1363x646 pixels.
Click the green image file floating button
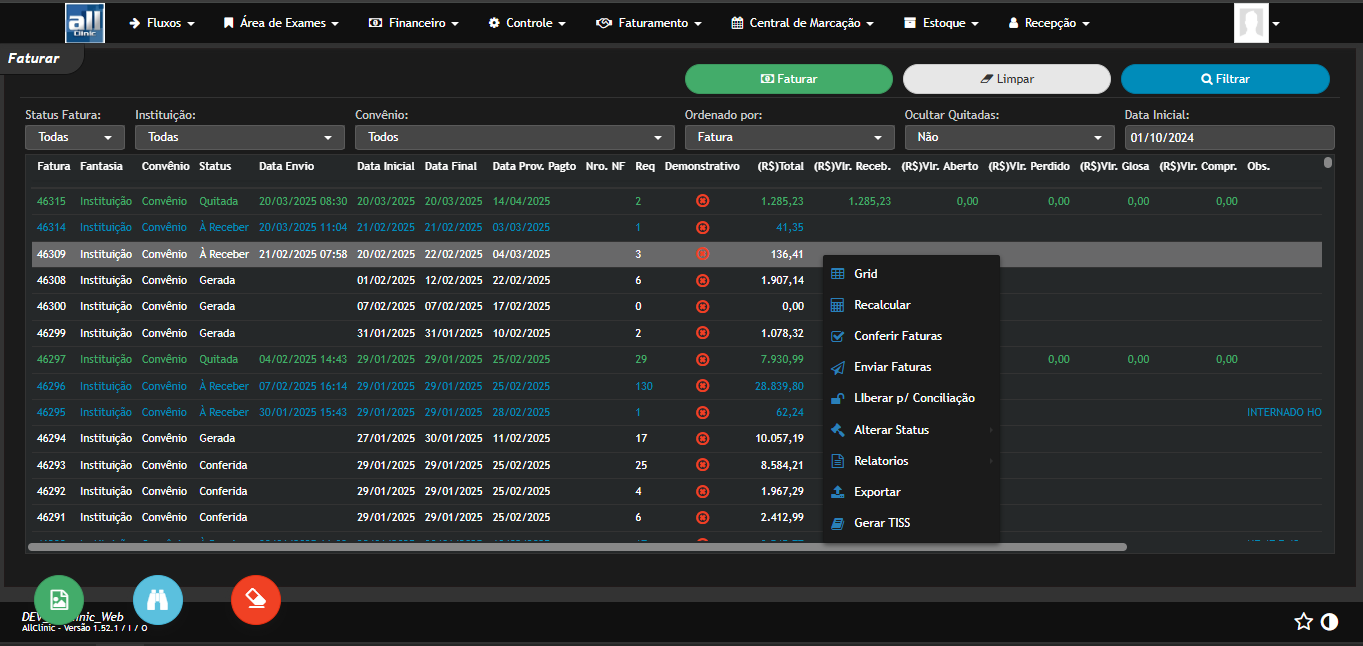coord(59,600)
